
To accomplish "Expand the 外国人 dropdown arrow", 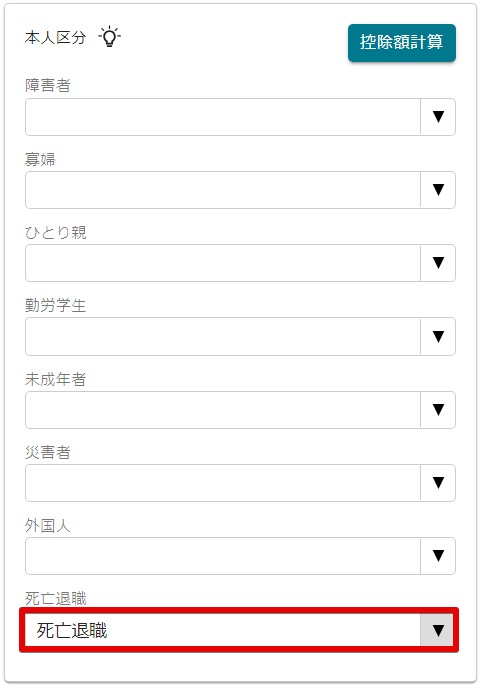I will tap(438, 556).
